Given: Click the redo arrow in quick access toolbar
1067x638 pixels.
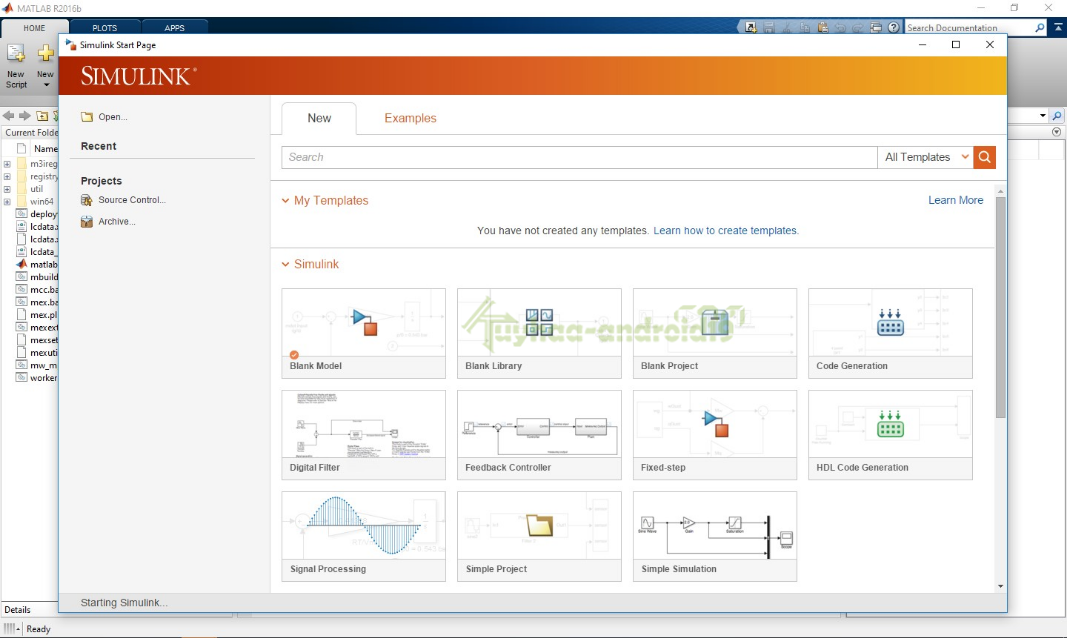Looking at the screenshot, I should point(858,28).
